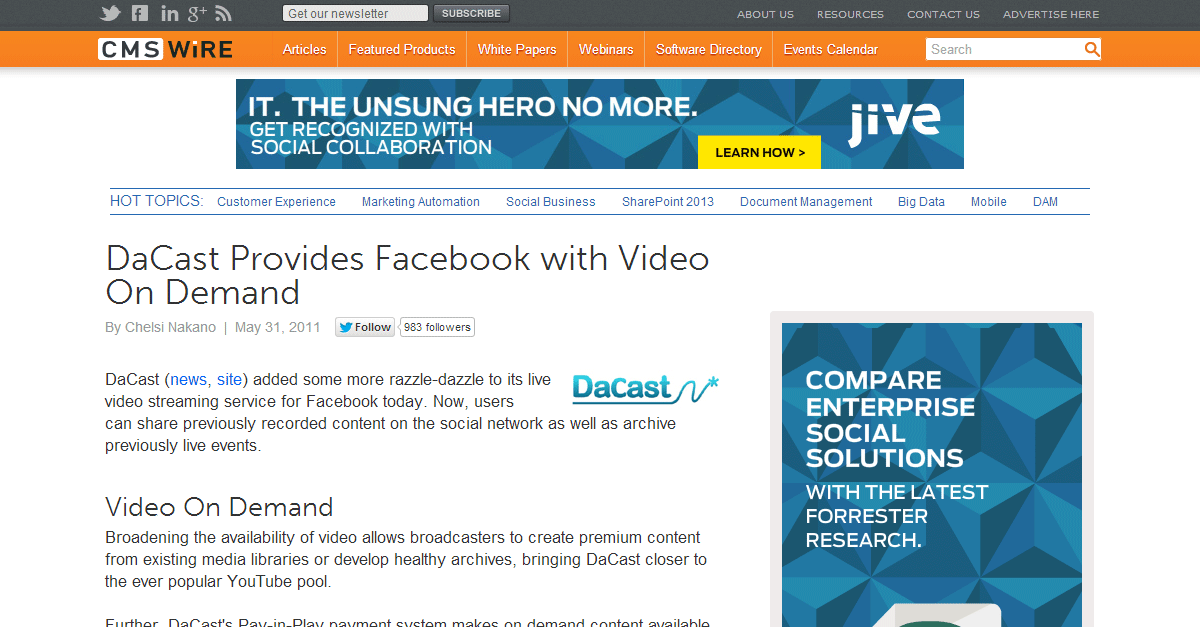1200x627 pixels.
Task: Click the DaCast logo in the article
Action: tap(645, 389)
